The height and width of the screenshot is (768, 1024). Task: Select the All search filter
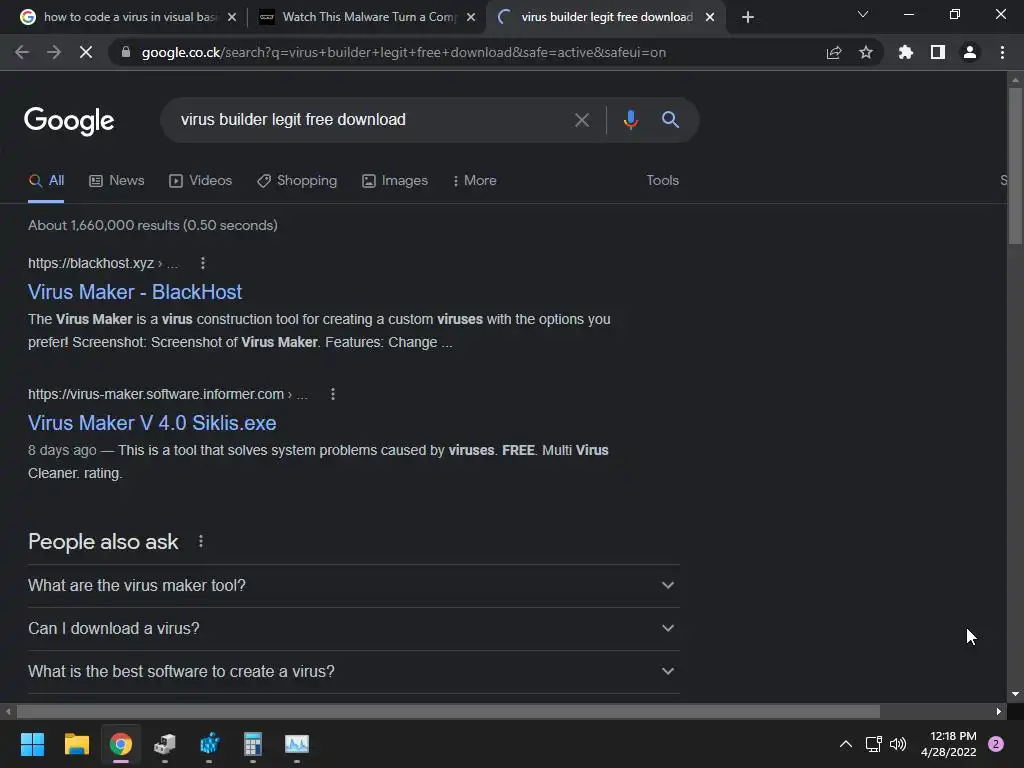click(46, 181)
